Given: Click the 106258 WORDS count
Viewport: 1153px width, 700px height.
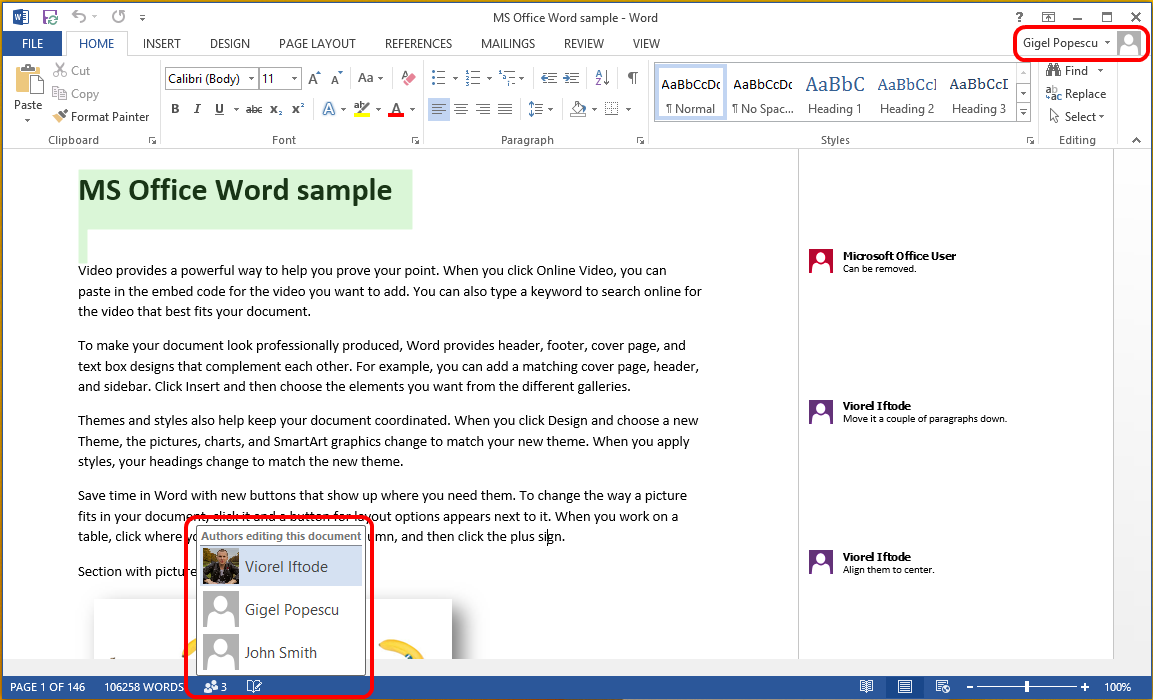Looking at the screenshot, I should pyautogui.click(x=143, y=687).
